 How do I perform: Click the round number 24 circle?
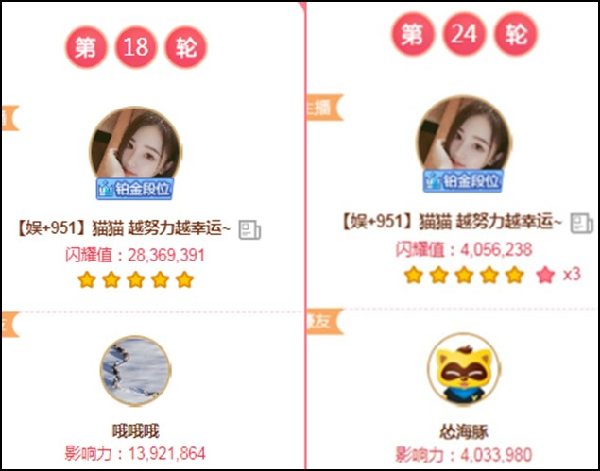tap(464, 34)
